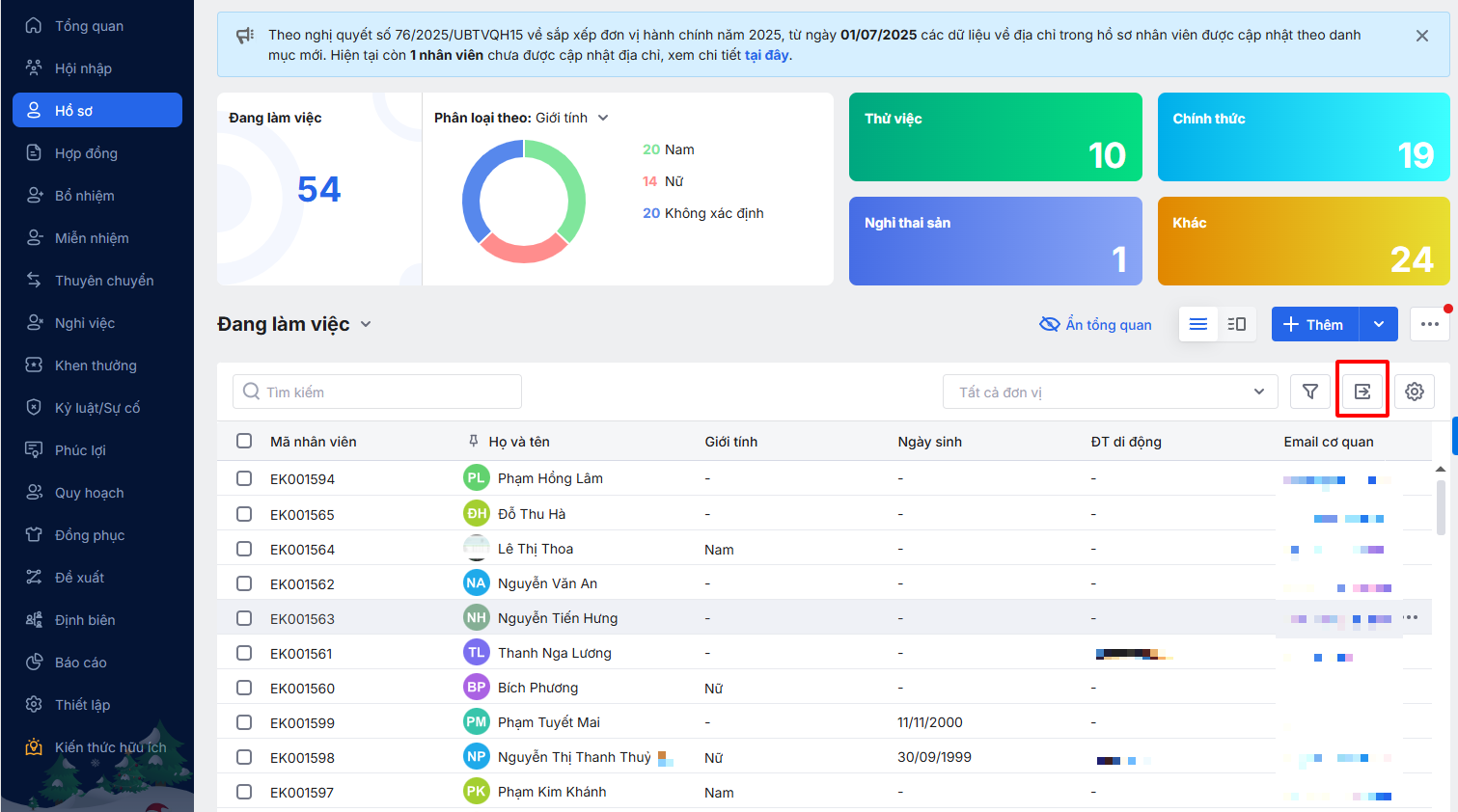This screenshot has height=812, width=1458.
Task: Hide overview via Ẩn tổng quan
Action: pyautogui.click(x=1095, y=324)
